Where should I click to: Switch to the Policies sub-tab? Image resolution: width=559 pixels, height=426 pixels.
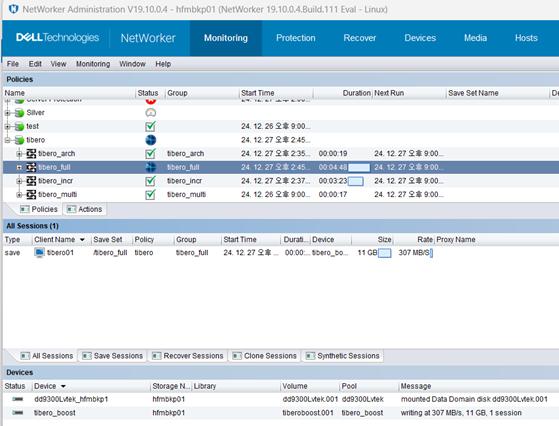[39, 209]
